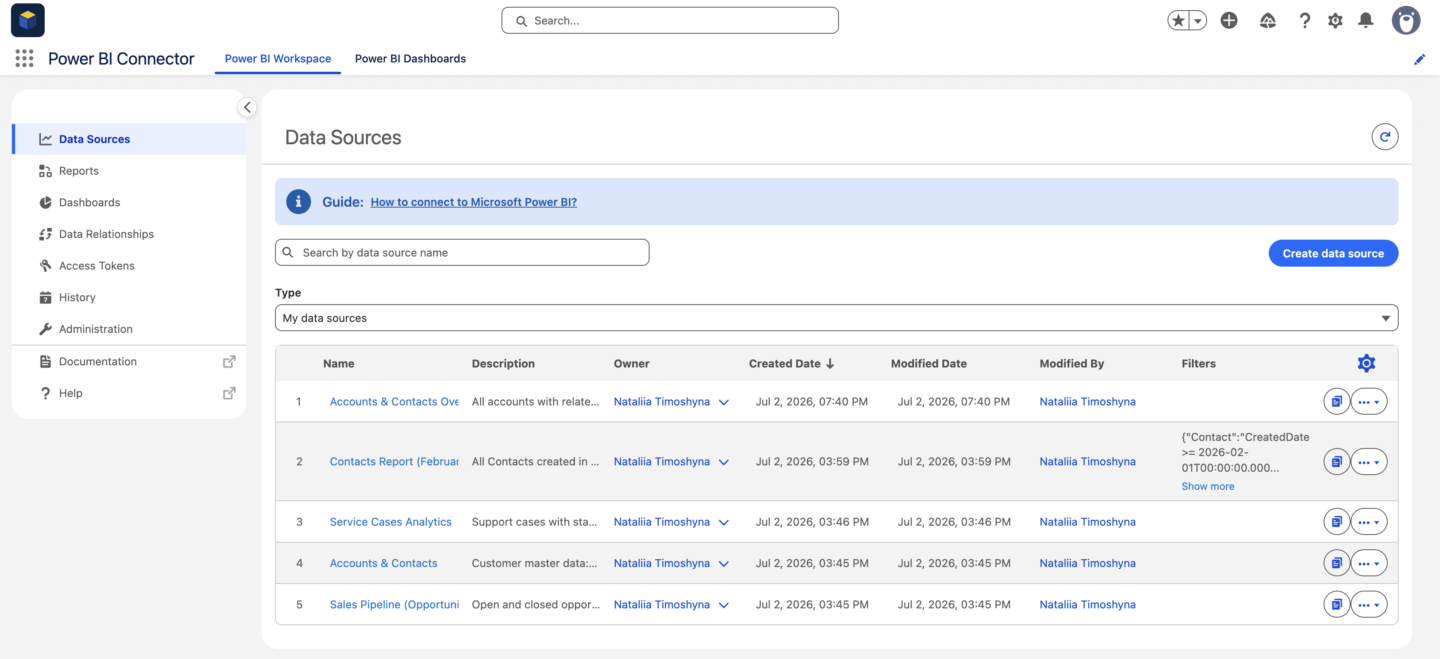This screenshot has width=1440, height=659.
Task: Sort by Created Date column header
Action: point(791,364)
